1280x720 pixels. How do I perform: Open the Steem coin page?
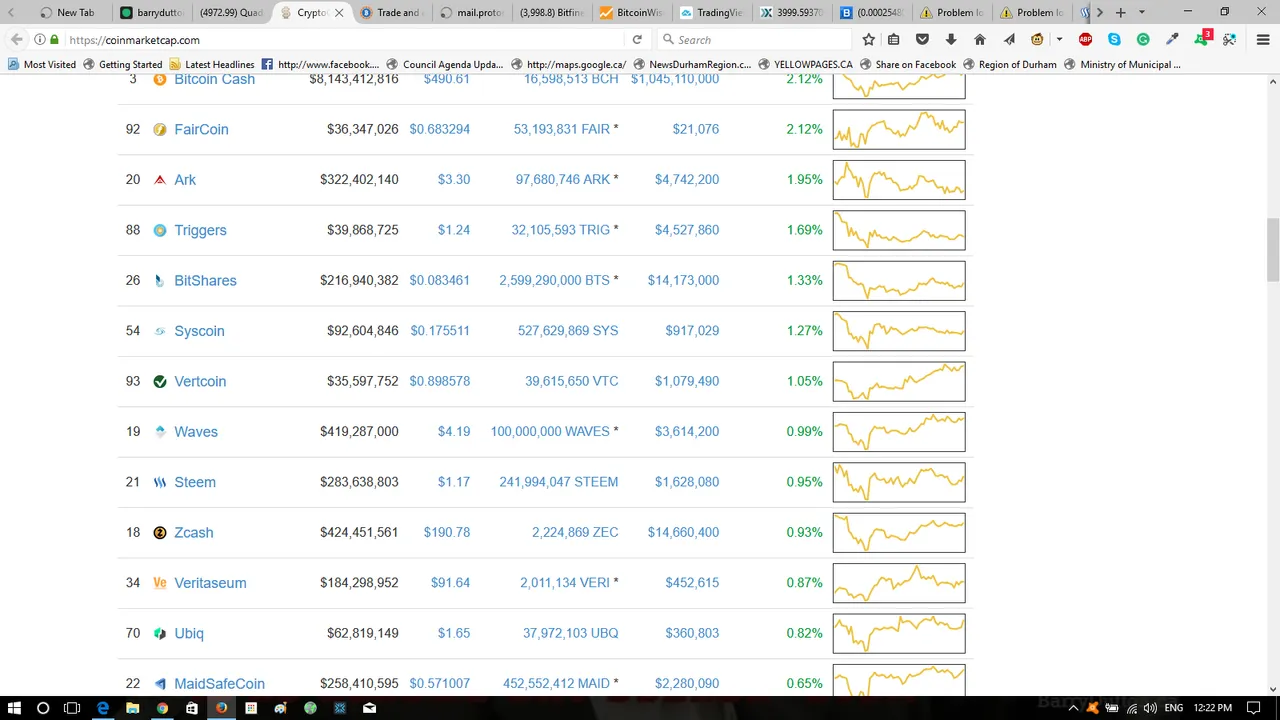click(195, 482)
